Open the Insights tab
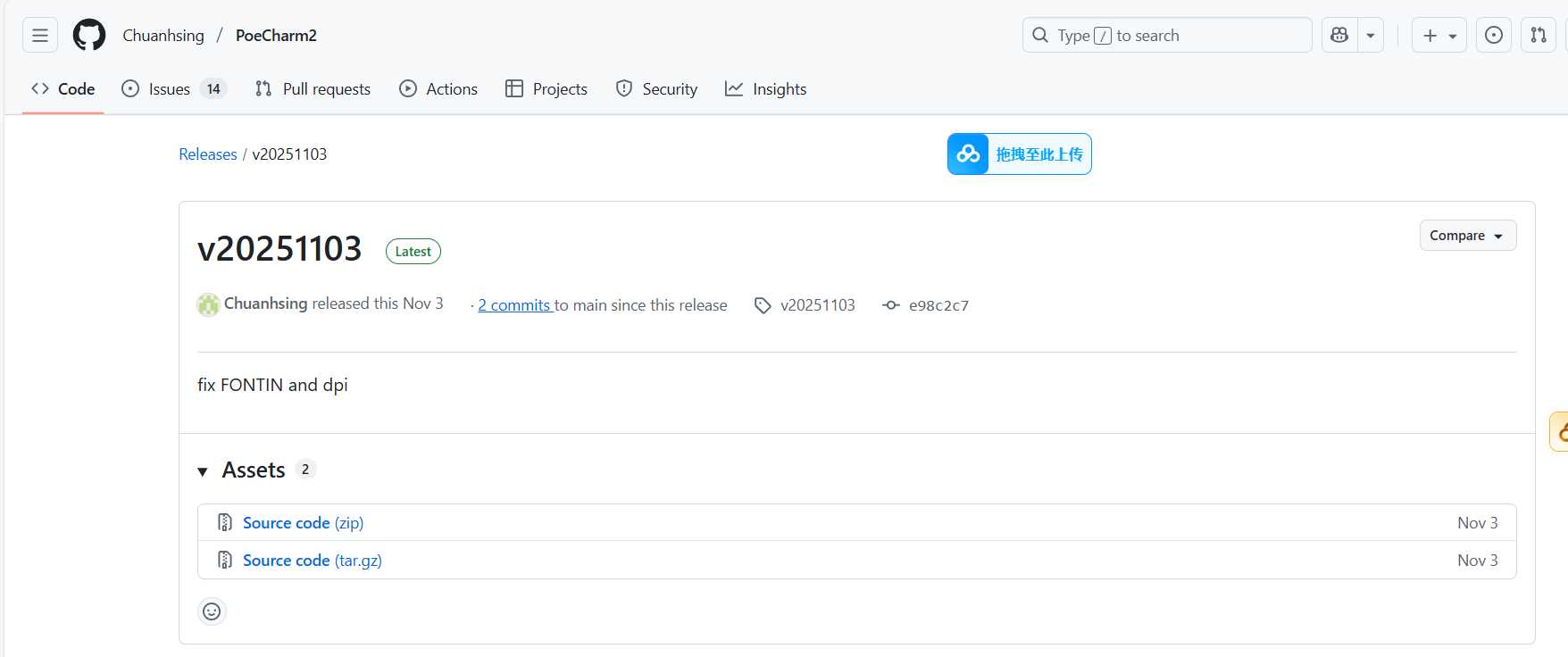 point(766,89)
